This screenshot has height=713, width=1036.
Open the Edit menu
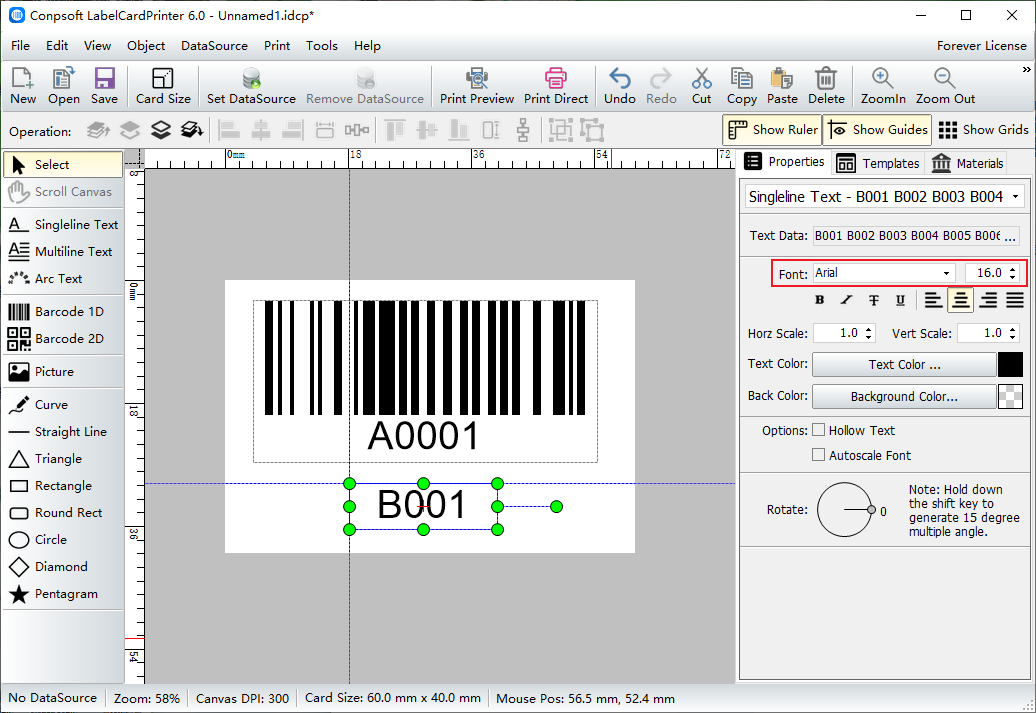click(x=57, y=46)
